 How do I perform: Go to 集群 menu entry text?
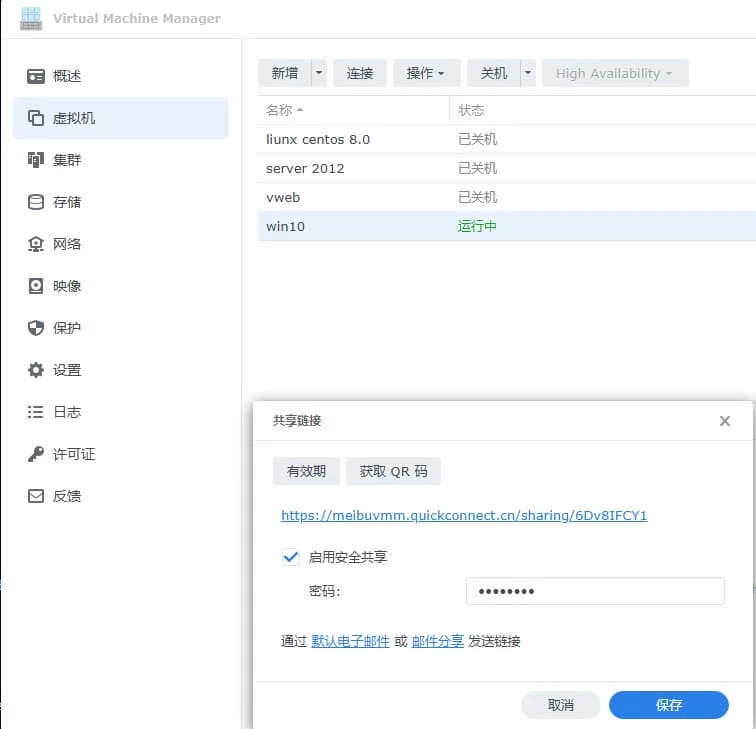[67, 160]
